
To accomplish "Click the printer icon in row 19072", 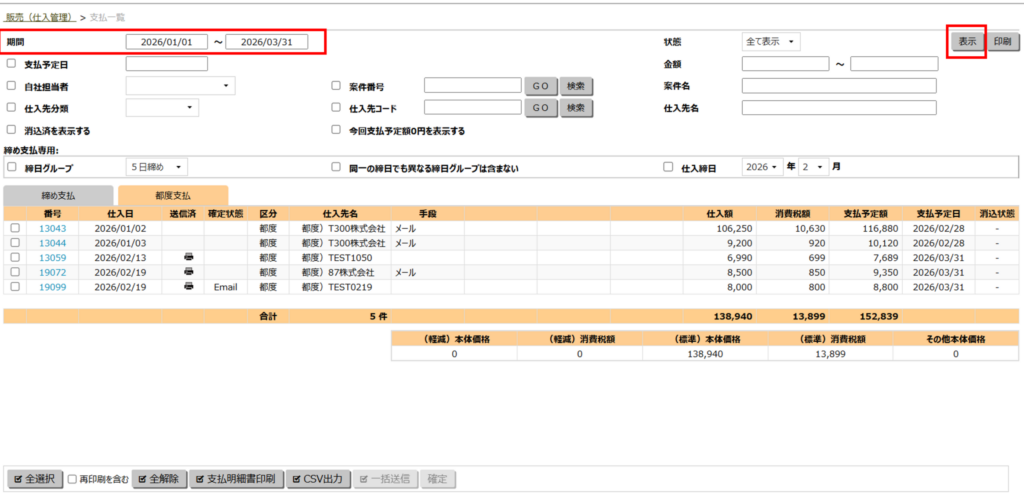I will pos(189,272).
